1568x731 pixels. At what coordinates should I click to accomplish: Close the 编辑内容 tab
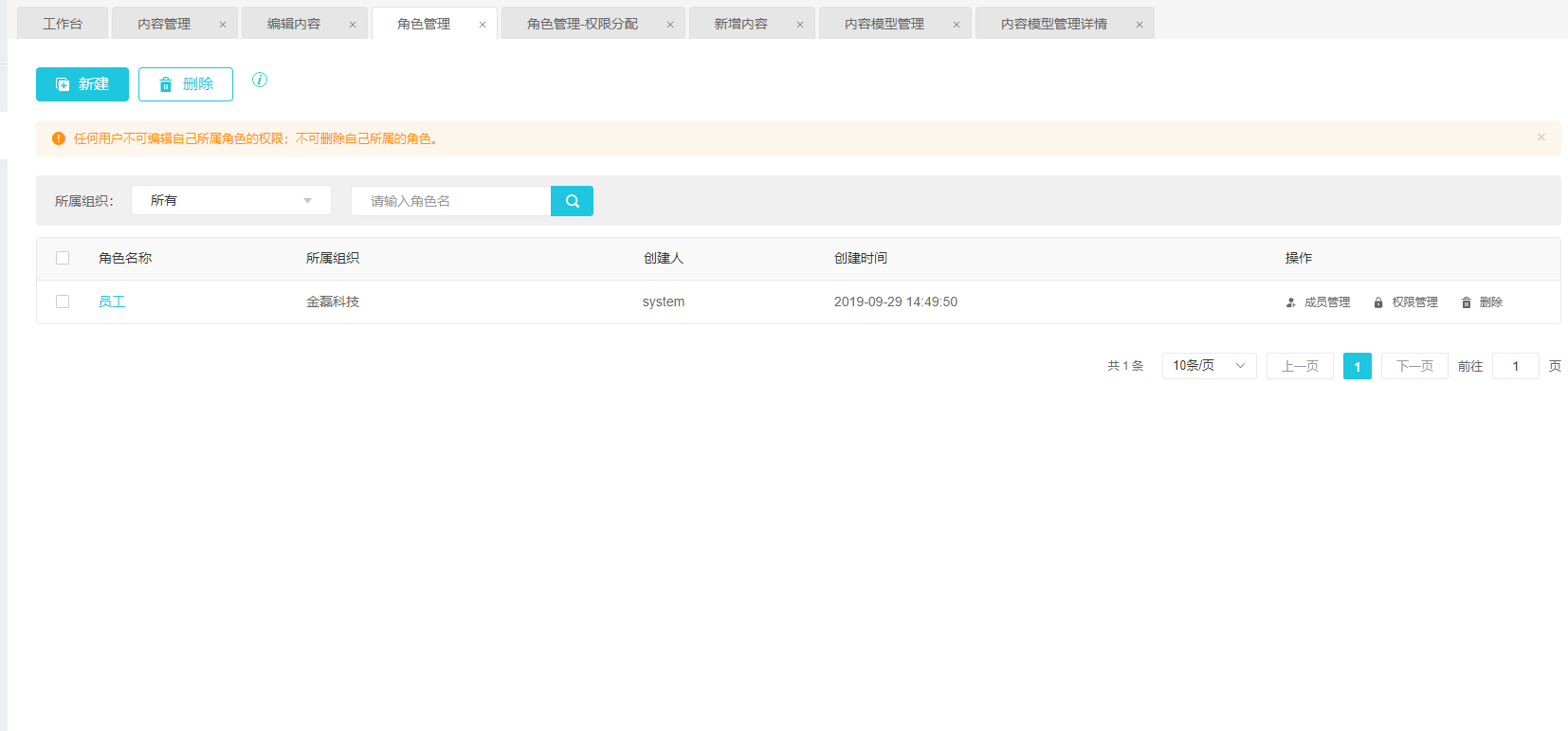[353, 25]
